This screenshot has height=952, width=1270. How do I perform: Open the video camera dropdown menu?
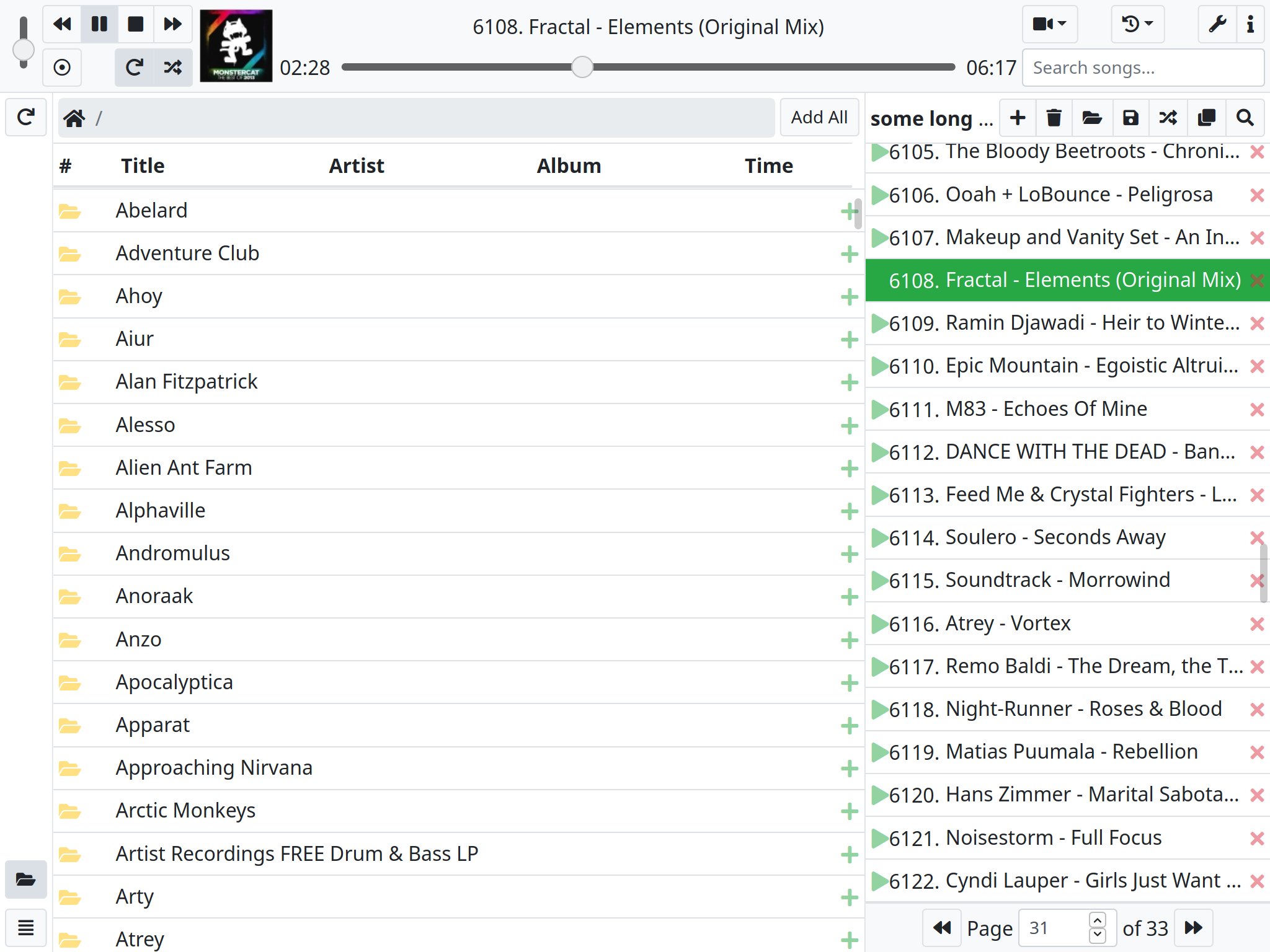[1049, 24]
